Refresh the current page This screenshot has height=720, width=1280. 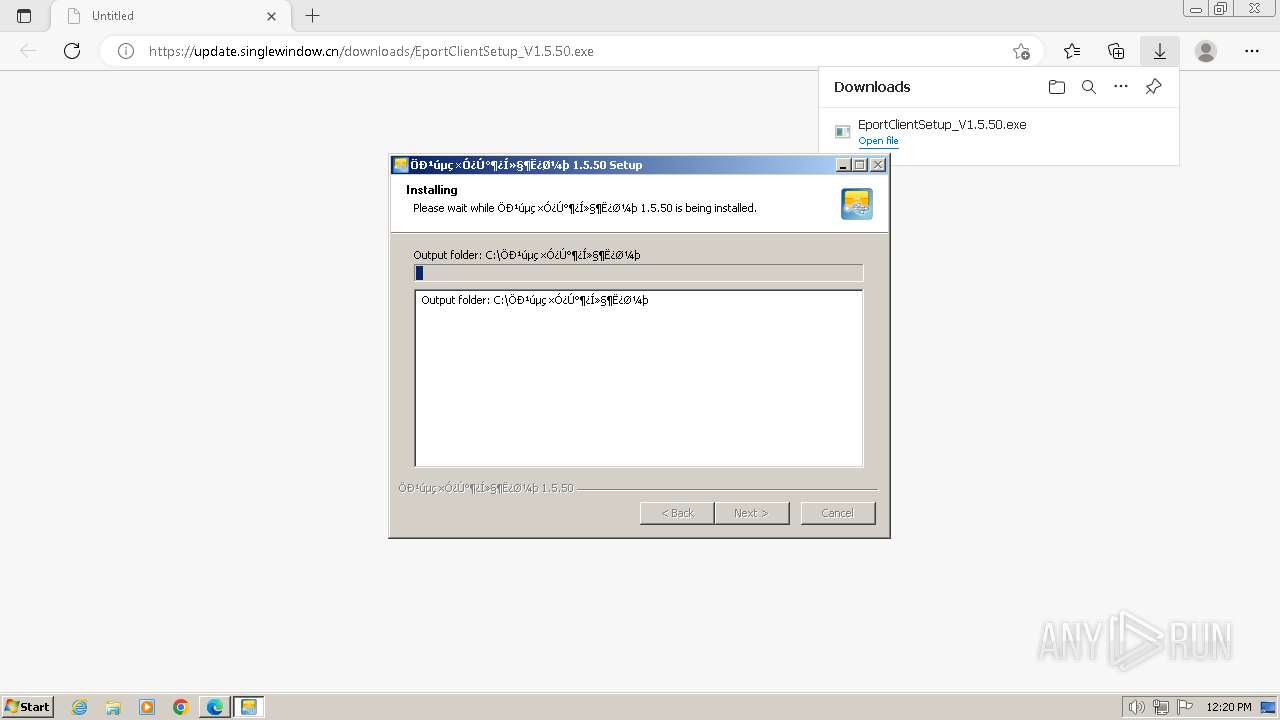point(72,51)
